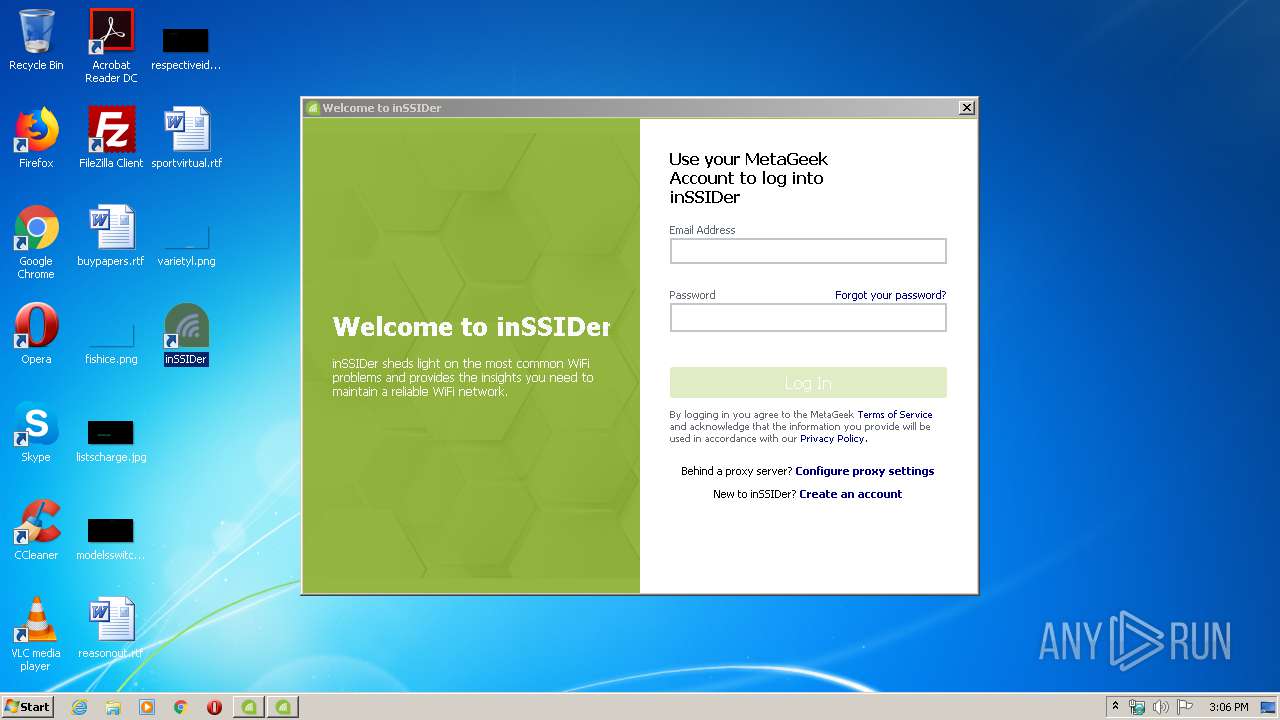The width and height of the screenshot is (1280, 720).
Task: Open Internet Explorer in taskbar
Action: click(x=79, y=707)
